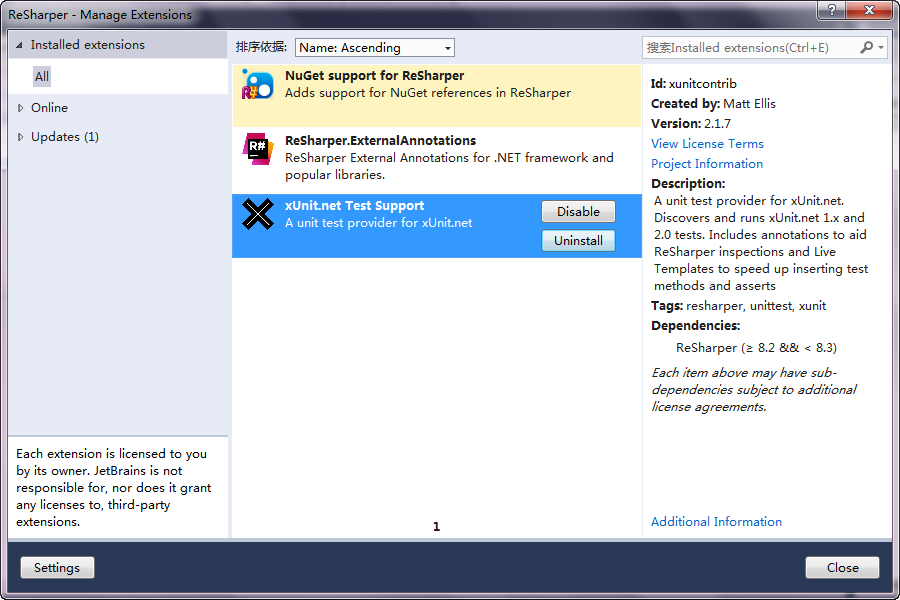Select the NuGet support for ReSharper title
The image size is (900, 600).
click(x=374, y=76)
